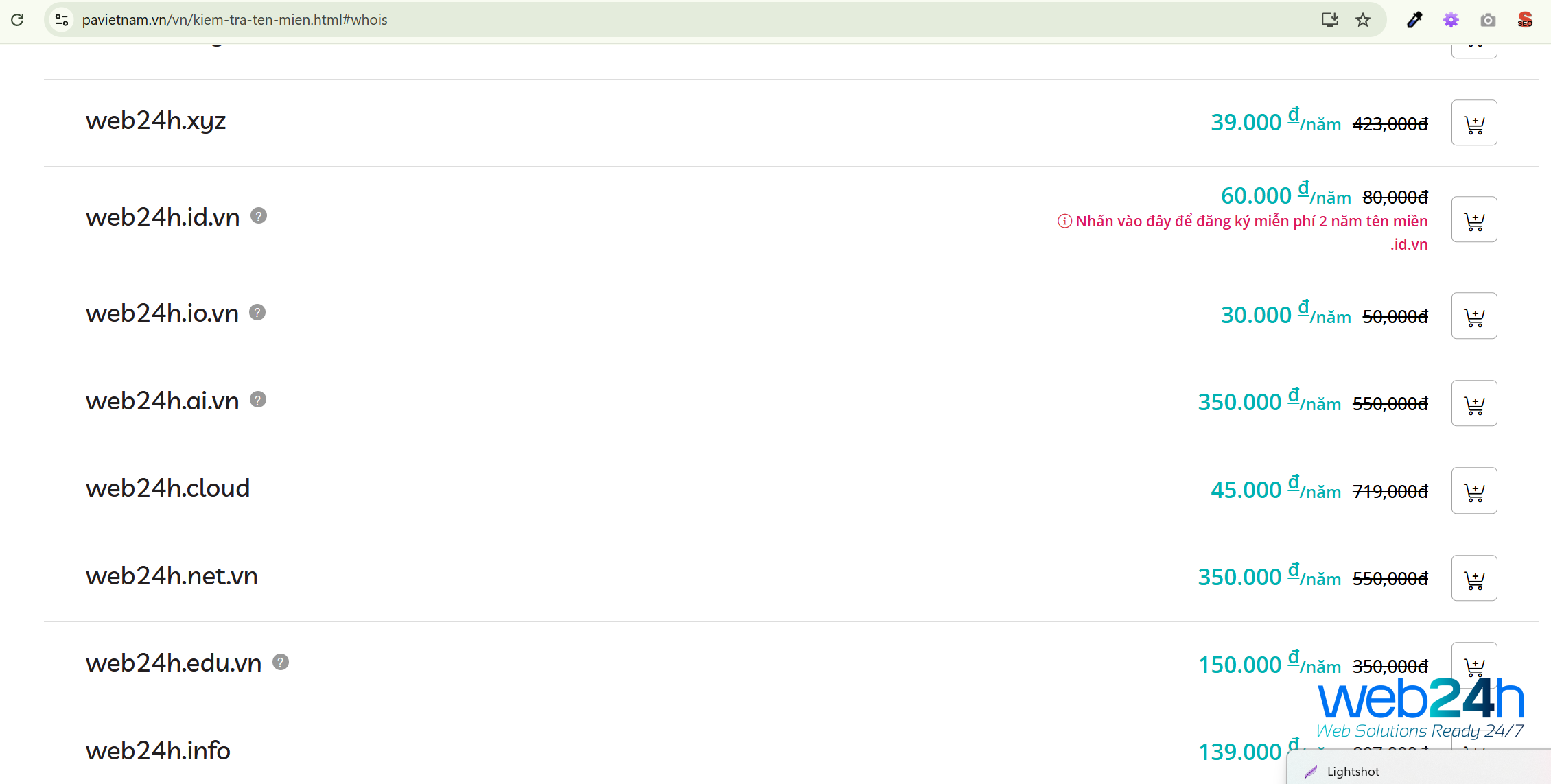Click the install app icon in the address bar
1551x784 pixels.
point(1329,20)
